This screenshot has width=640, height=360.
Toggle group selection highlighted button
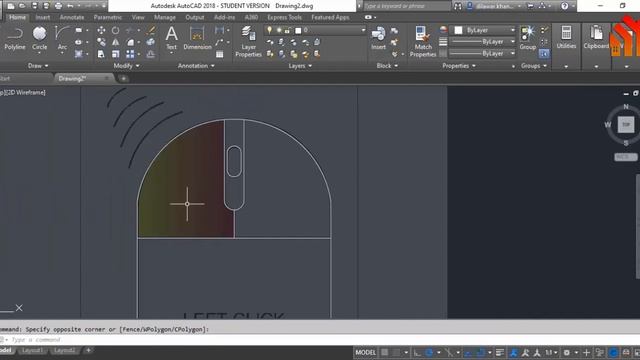point(544,54)
